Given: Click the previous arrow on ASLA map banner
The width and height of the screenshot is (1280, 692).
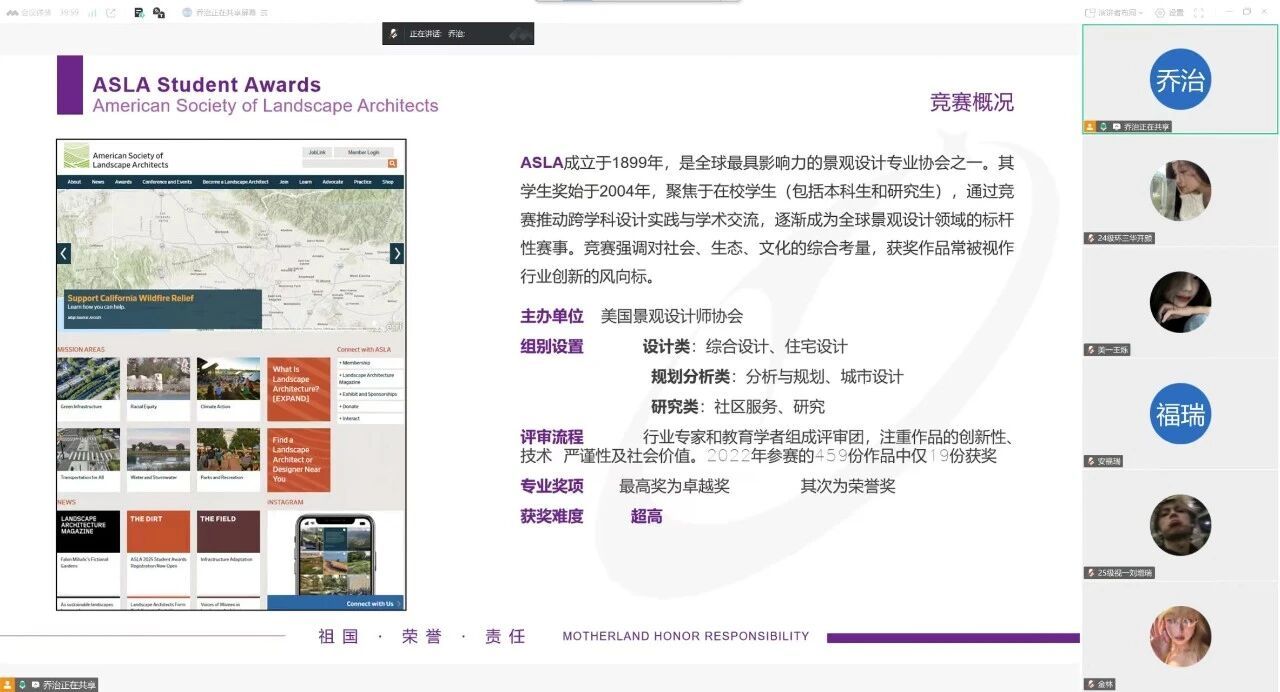Looking at the screenshot, I should pos(64,254).
